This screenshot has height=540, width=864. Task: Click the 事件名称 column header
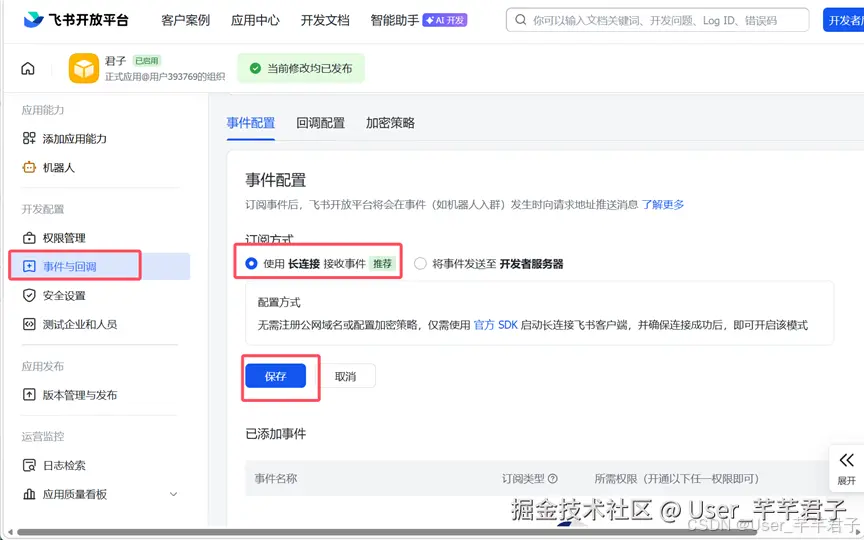(276, 478)
